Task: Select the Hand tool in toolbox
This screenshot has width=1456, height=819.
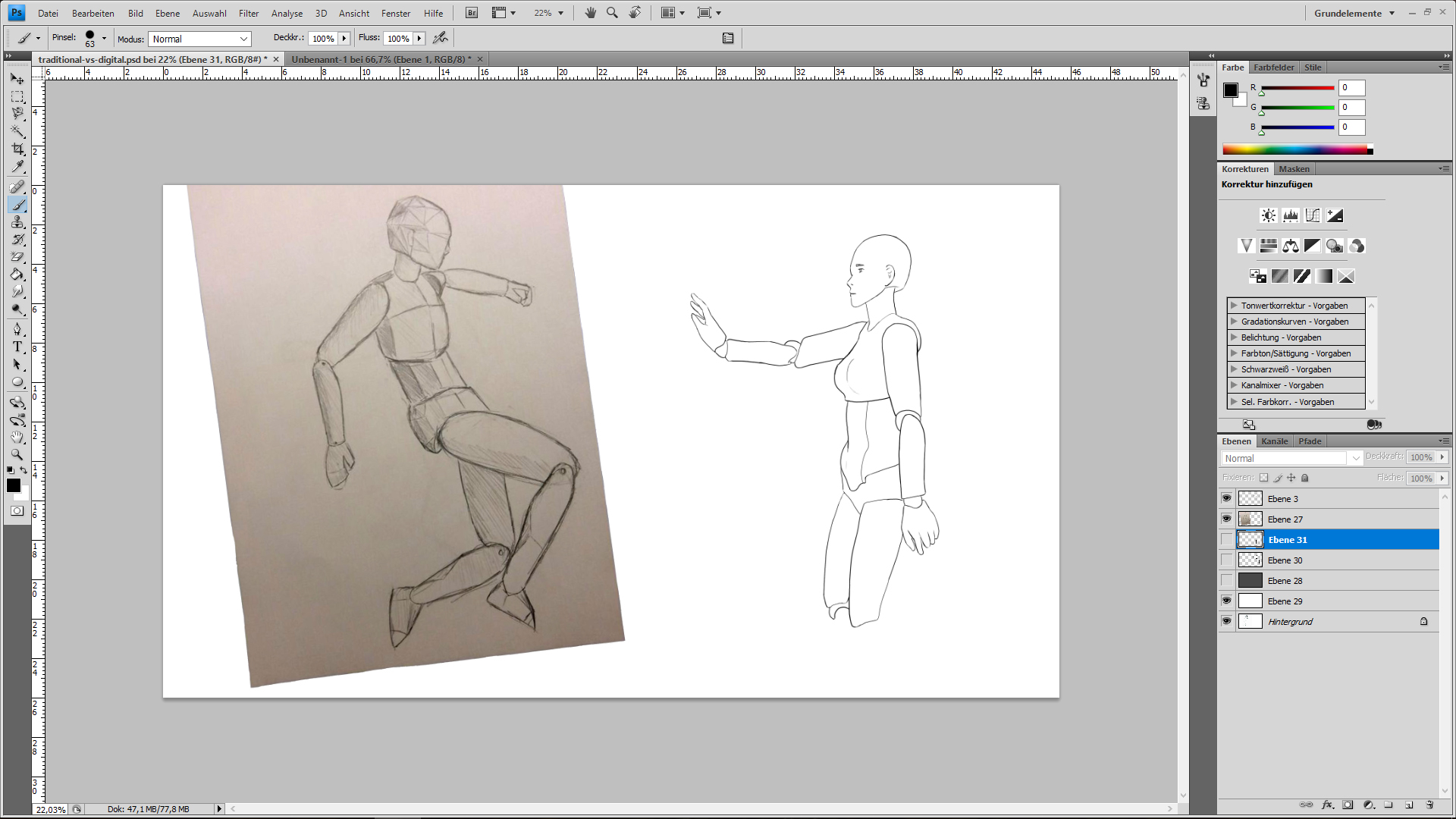Action: tap(17, 437)
